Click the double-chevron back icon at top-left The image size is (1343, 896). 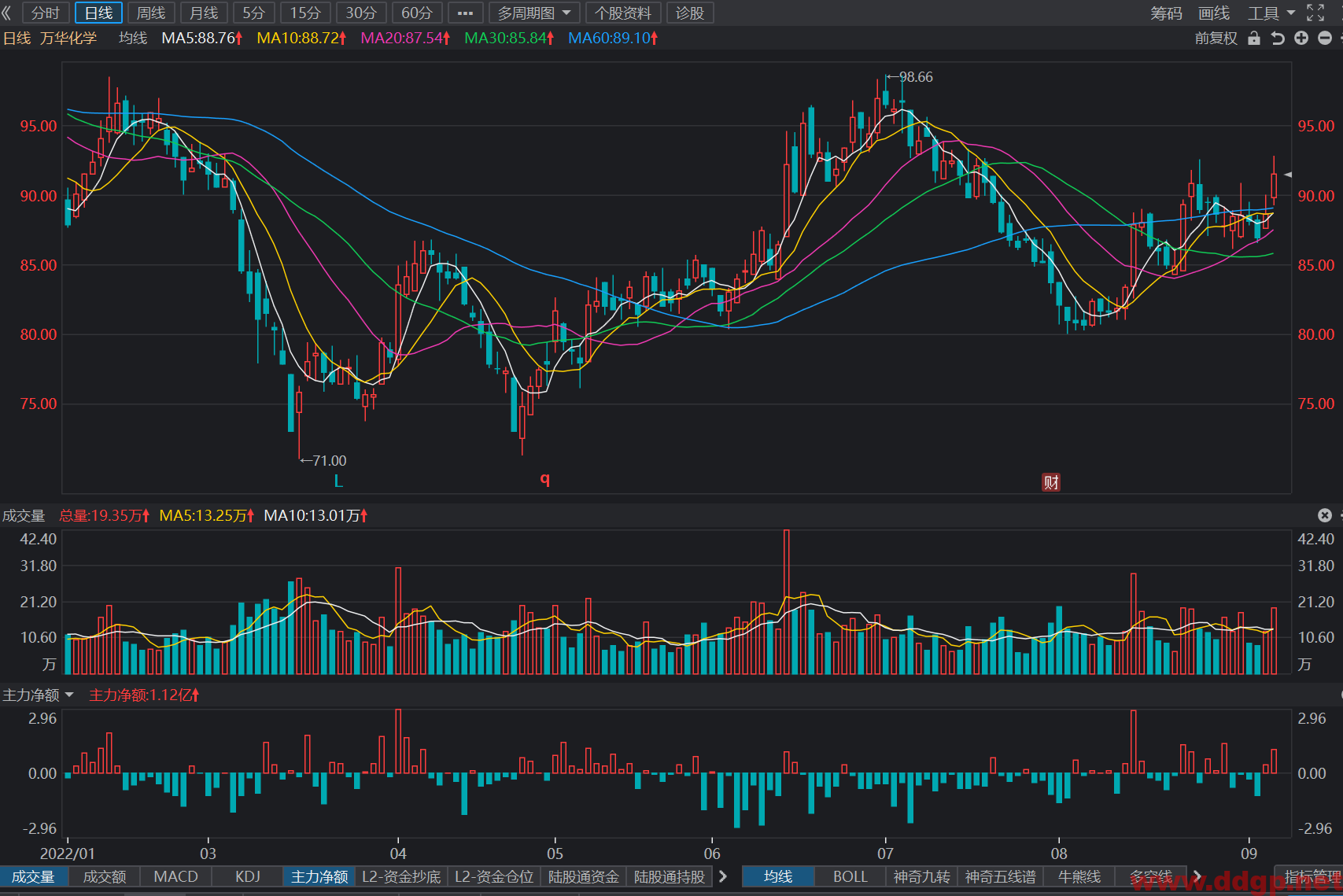tap(7, 13)
